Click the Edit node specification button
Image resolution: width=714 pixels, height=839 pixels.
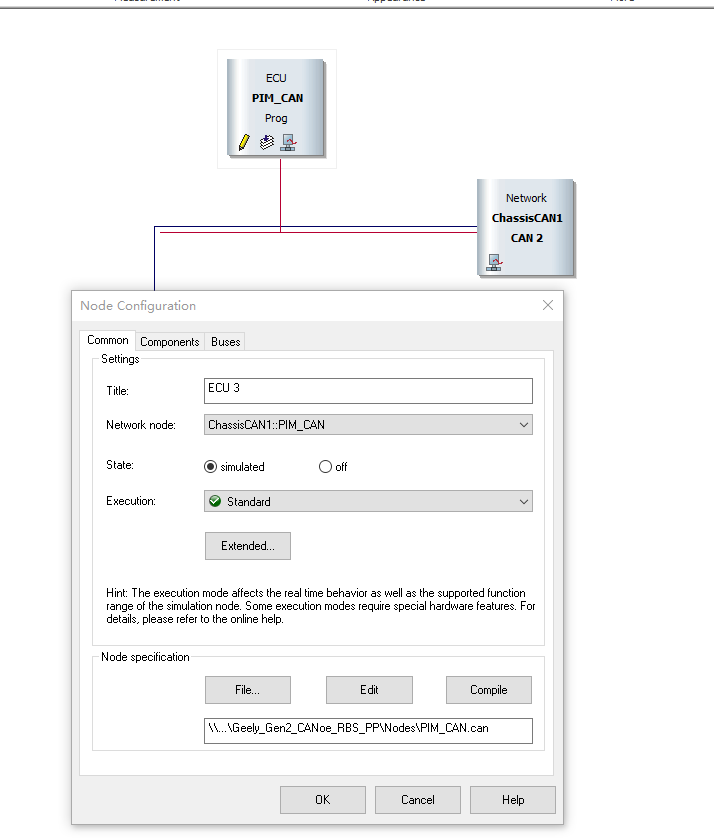pyautogui.click(x=369, y=690)
